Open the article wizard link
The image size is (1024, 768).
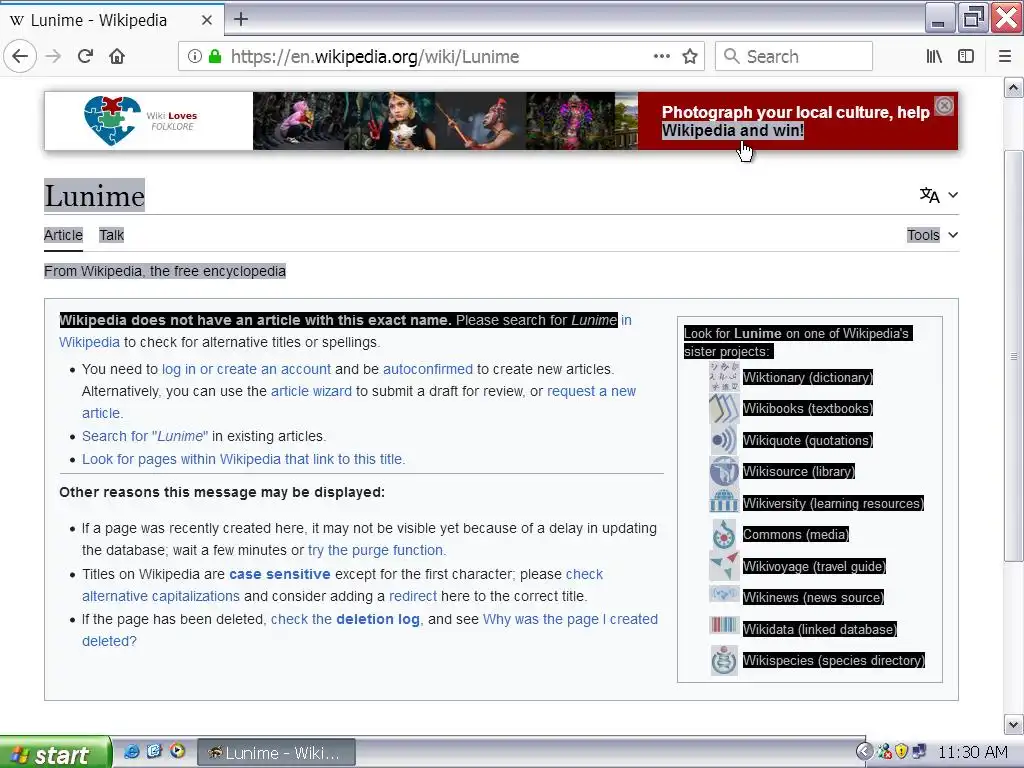[x=311, y=391]
